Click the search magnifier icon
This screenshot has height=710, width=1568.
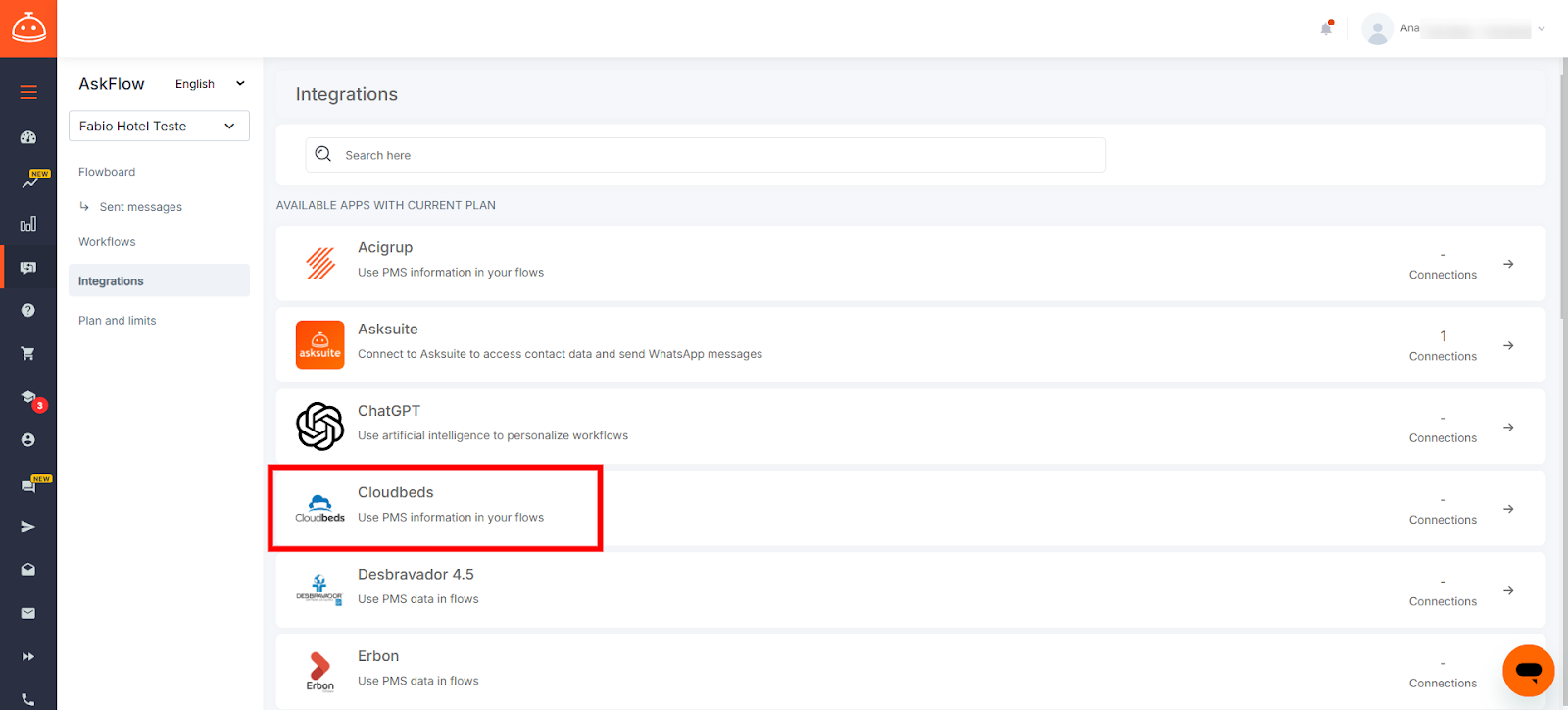(323, 154)
